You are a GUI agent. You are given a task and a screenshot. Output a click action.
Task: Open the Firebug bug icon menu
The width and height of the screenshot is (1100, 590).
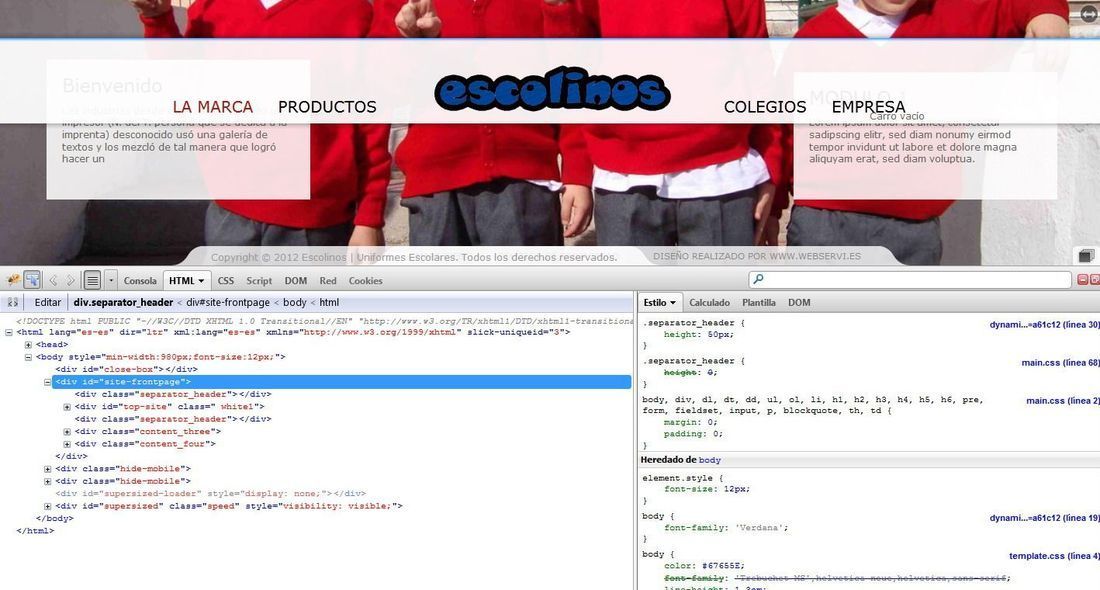point(13,280)
